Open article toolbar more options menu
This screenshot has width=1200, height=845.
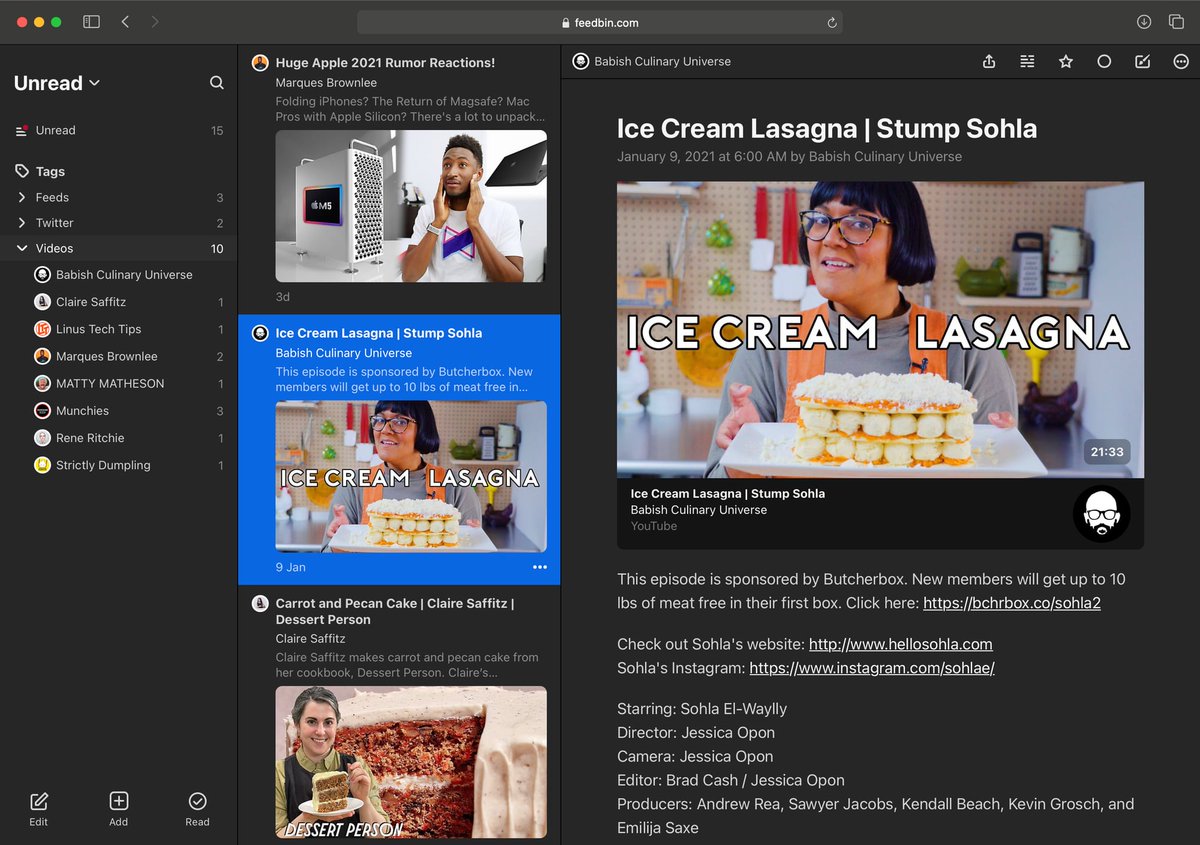(x=1180, y=61)
